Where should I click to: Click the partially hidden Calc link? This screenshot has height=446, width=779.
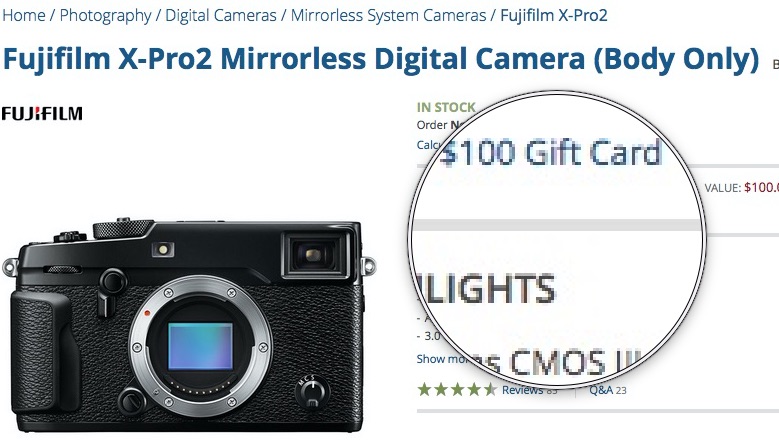[x=429, y=145]
